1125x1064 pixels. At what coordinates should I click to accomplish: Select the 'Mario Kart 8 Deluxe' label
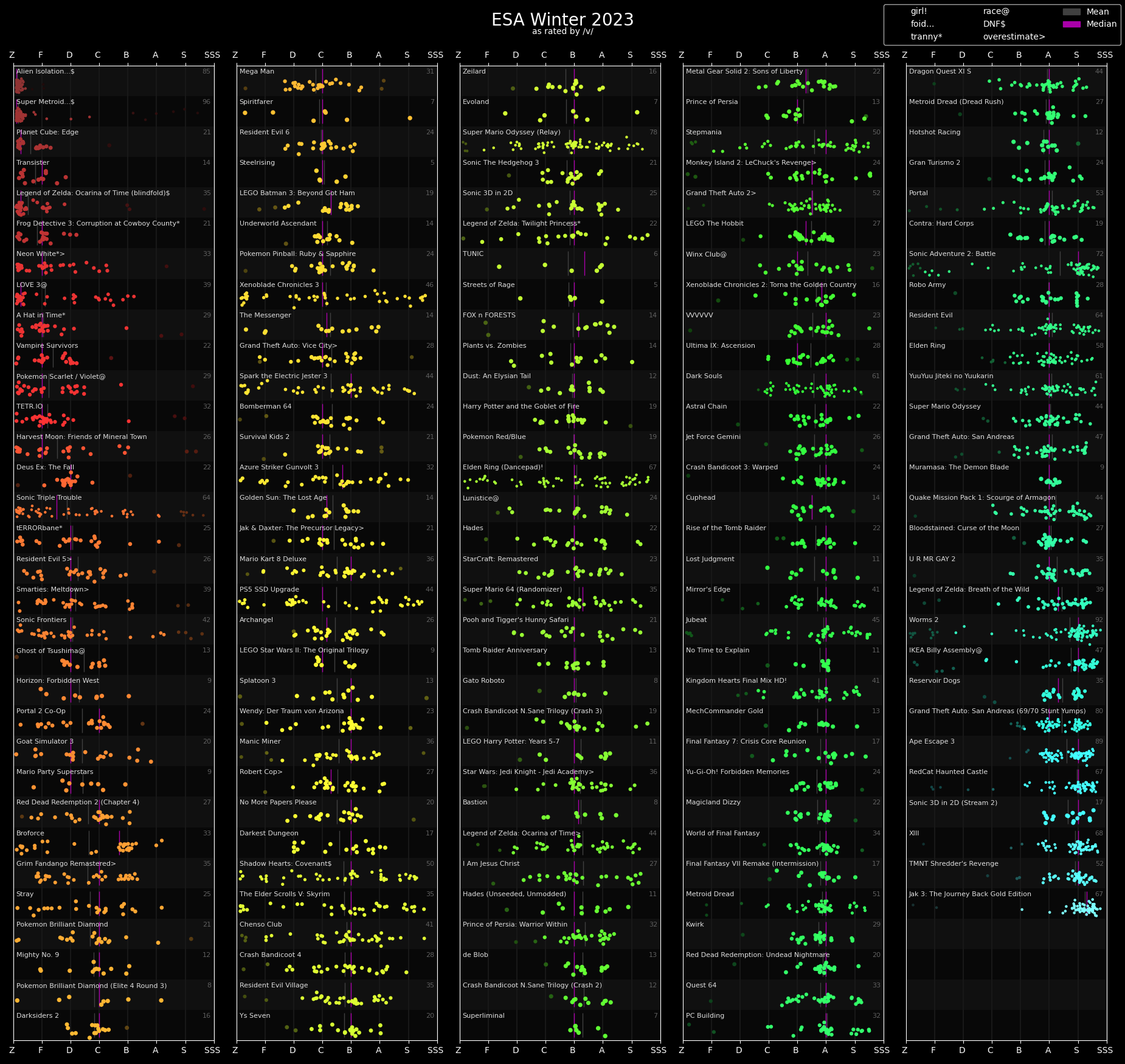tap(273, 559)
